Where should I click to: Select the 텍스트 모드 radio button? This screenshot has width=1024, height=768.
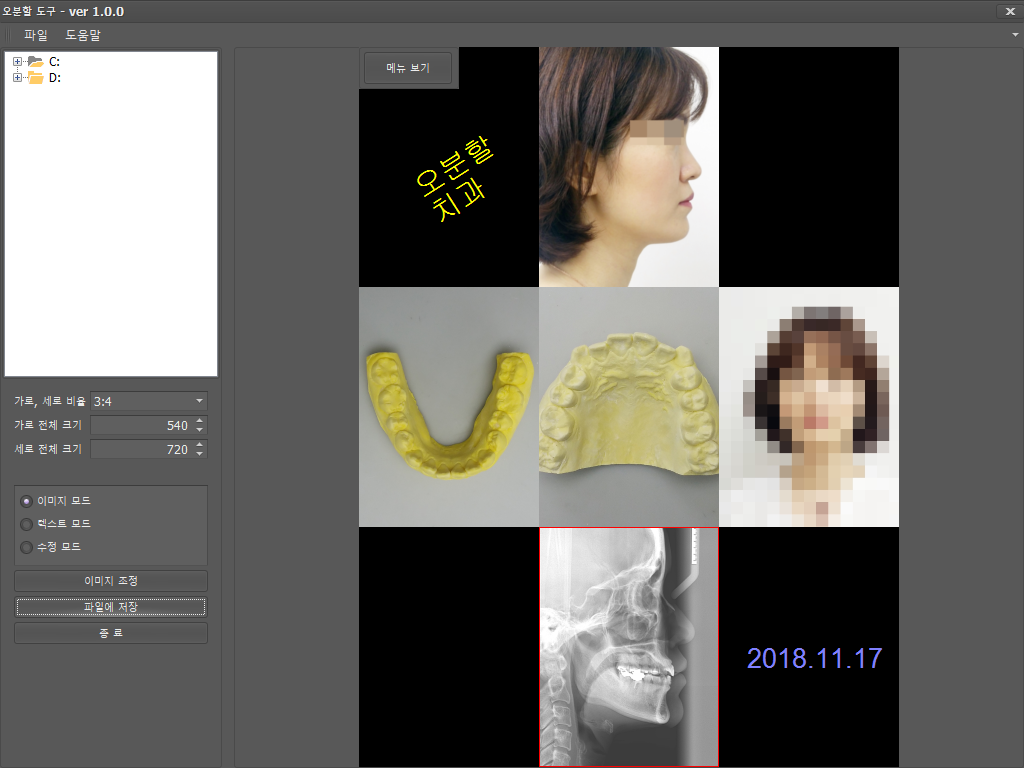[x=26, y=524]
